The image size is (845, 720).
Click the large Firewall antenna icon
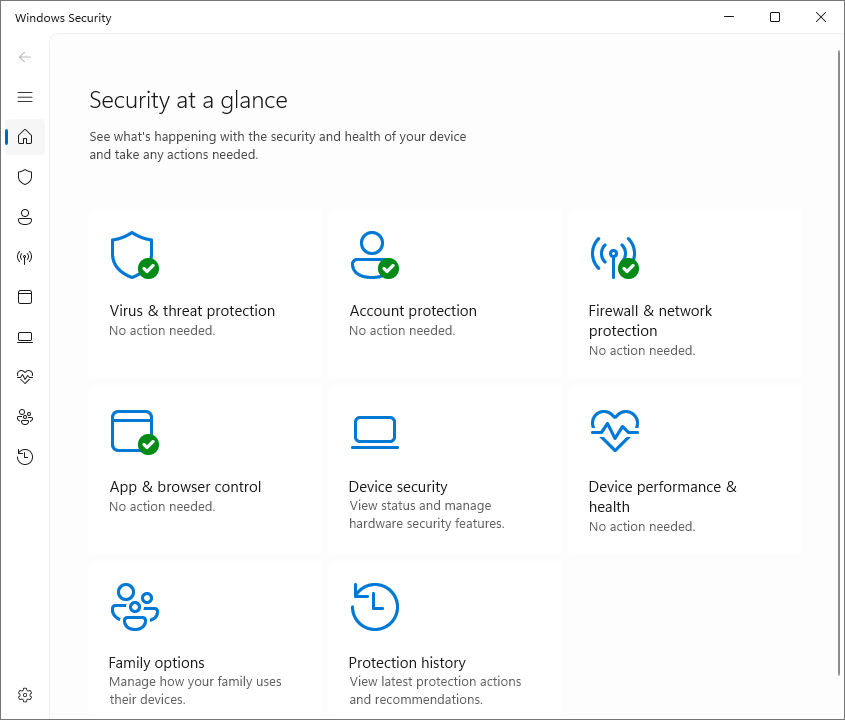tap(614, 257)
